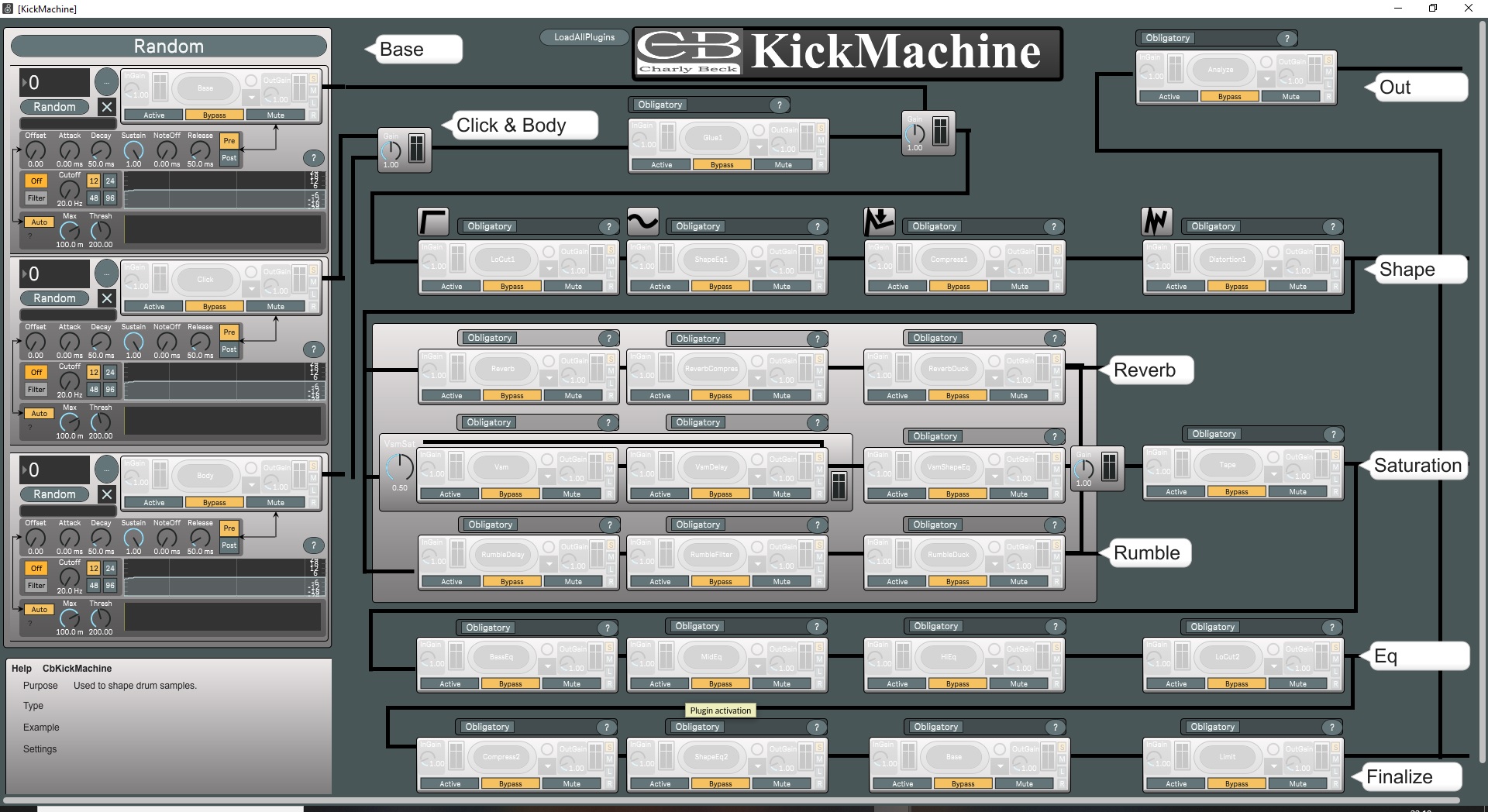Viewport: 1488px width, 812px height.
Task: Click the help icon above the Analyze plugin
Action: point(1286,39)
